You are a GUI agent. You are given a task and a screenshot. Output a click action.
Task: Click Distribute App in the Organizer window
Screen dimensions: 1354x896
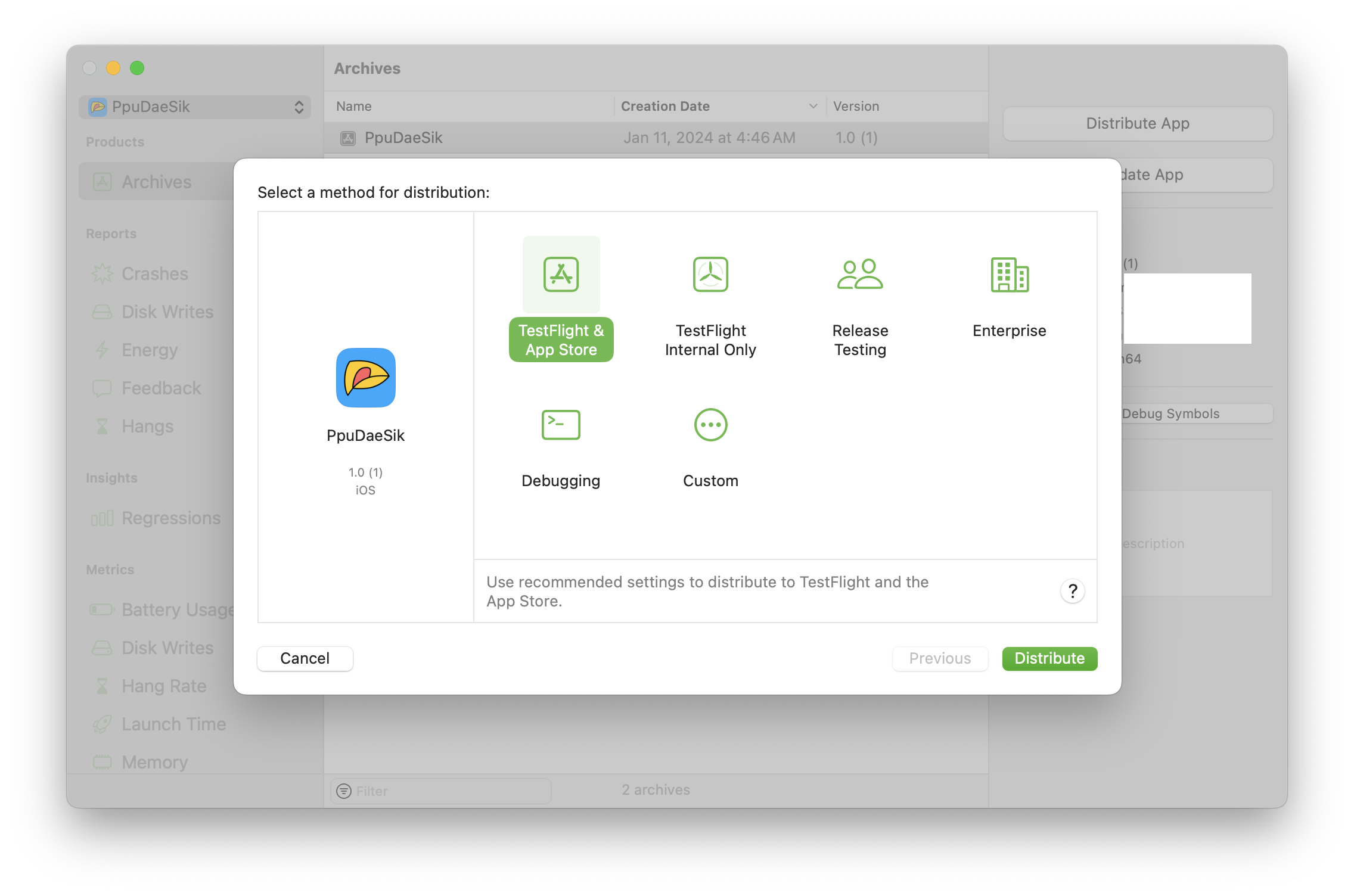pos(1138,123)
